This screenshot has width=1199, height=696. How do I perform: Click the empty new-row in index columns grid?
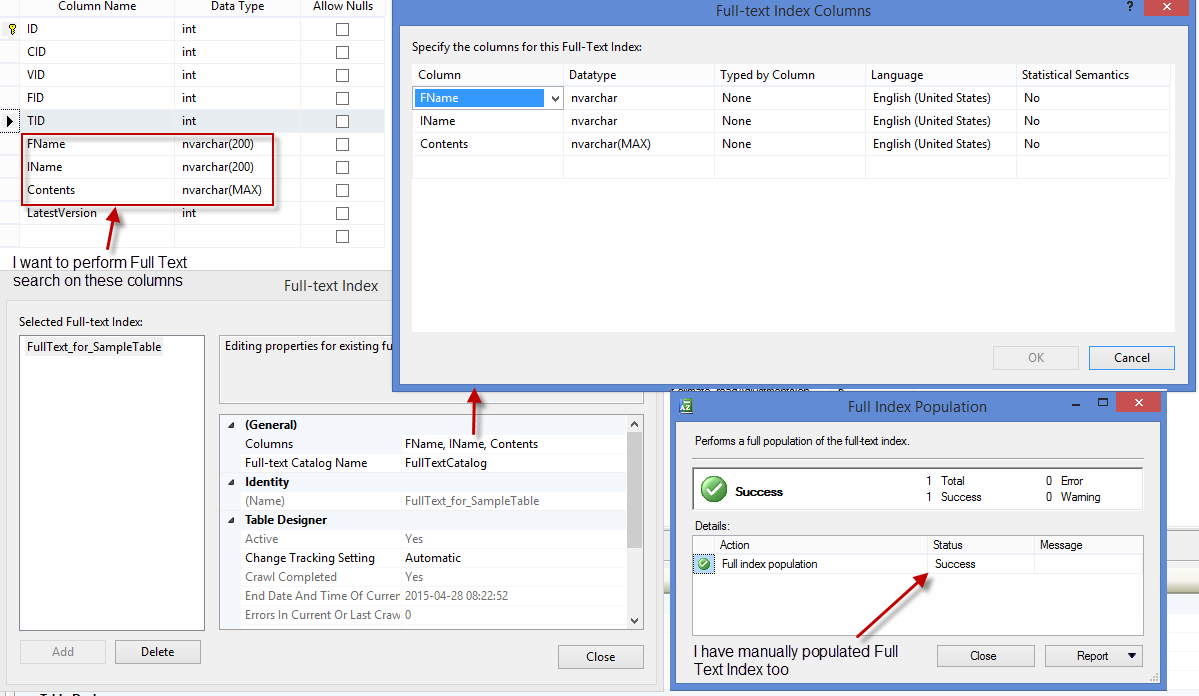(x=791, y=167)
